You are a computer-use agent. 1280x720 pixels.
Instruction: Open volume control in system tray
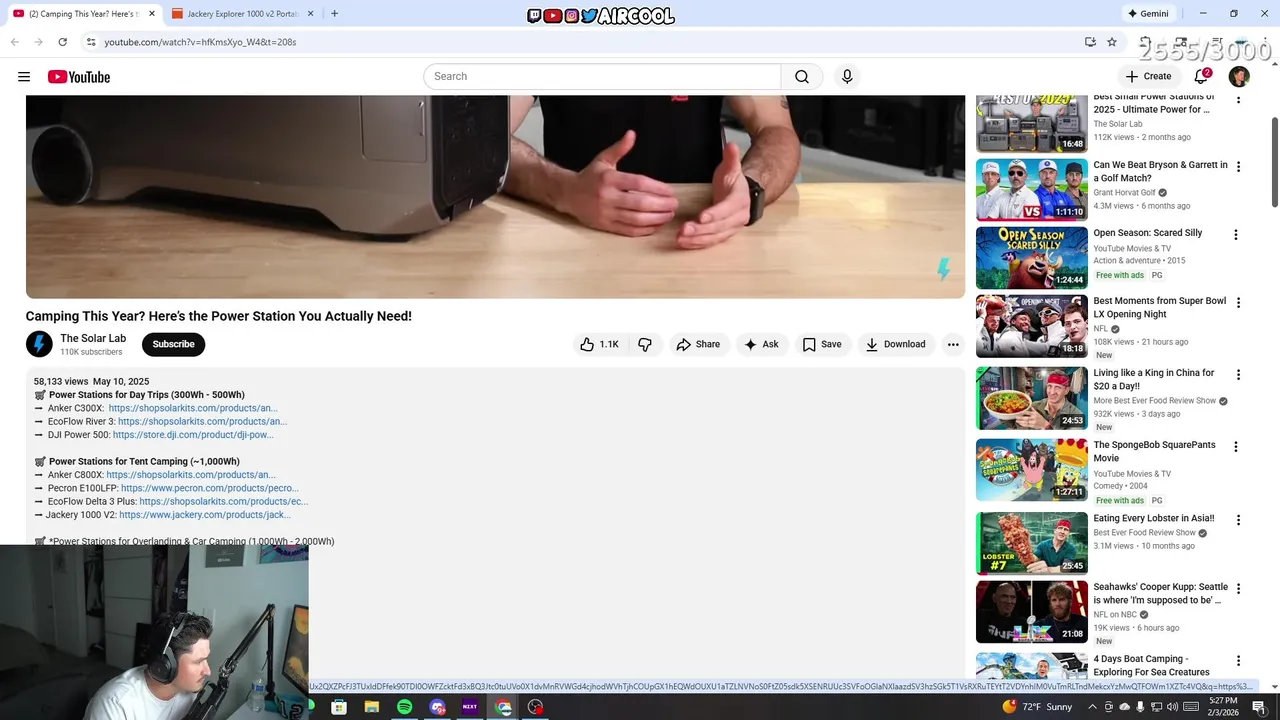click(x=1171, y=707)
